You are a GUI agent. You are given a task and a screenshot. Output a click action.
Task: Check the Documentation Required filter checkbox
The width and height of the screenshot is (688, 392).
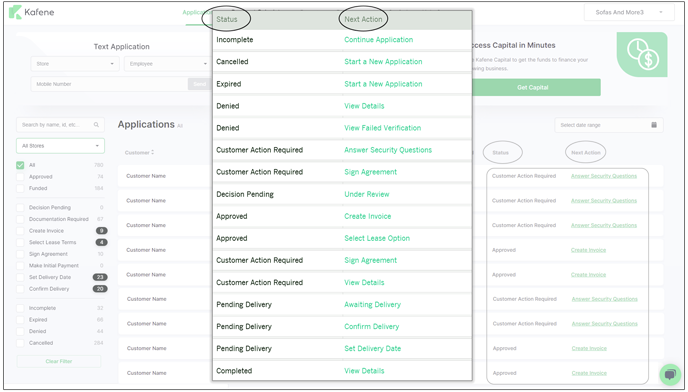(x=20, y=219)
